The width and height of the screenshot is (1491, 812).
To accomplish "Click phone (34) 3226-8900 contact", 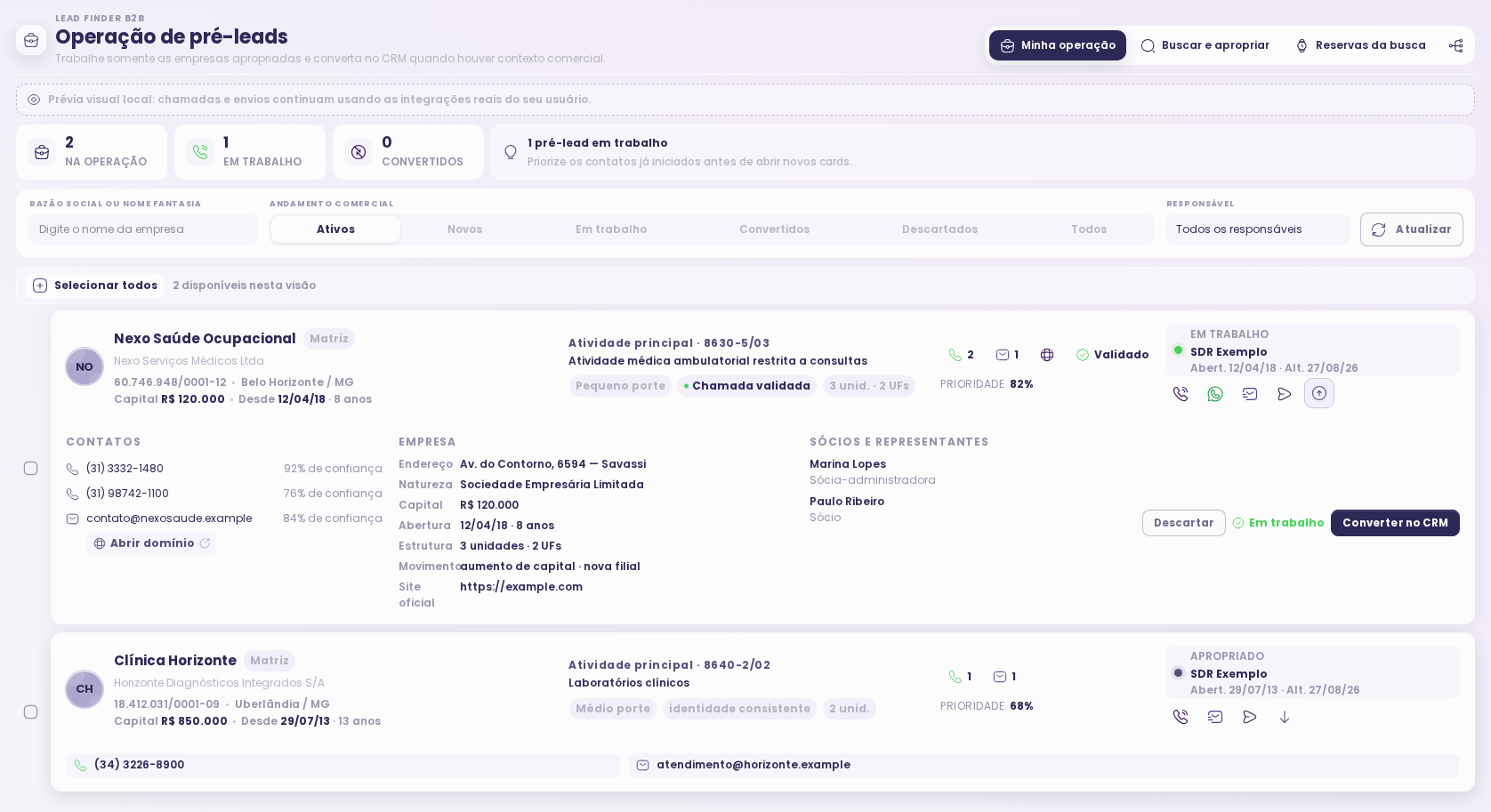I will tap(343, 765).
